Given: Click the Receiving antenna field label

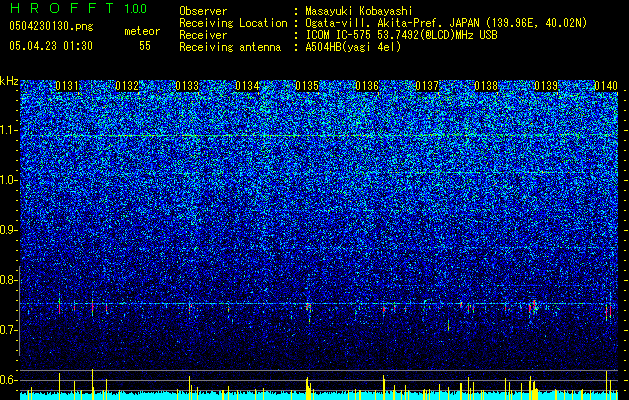Looking at the screenshot, I should point(230,47).
